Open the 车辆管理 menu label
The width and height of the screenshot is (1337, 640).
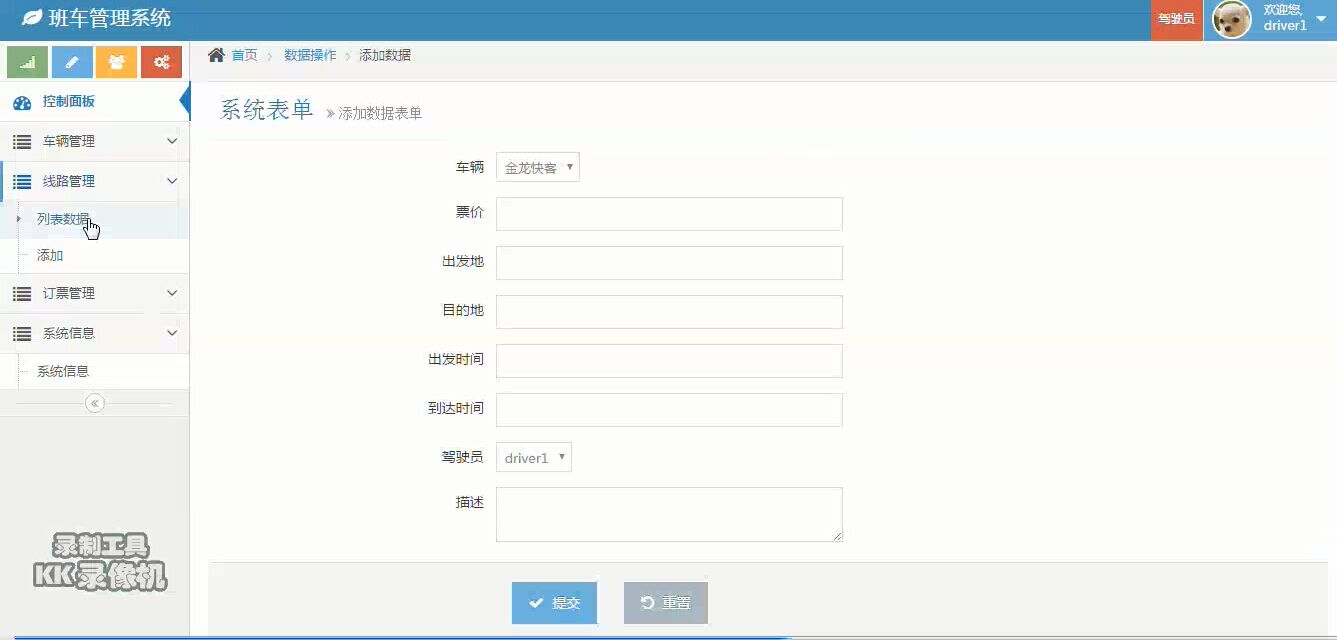coord(69,141)
